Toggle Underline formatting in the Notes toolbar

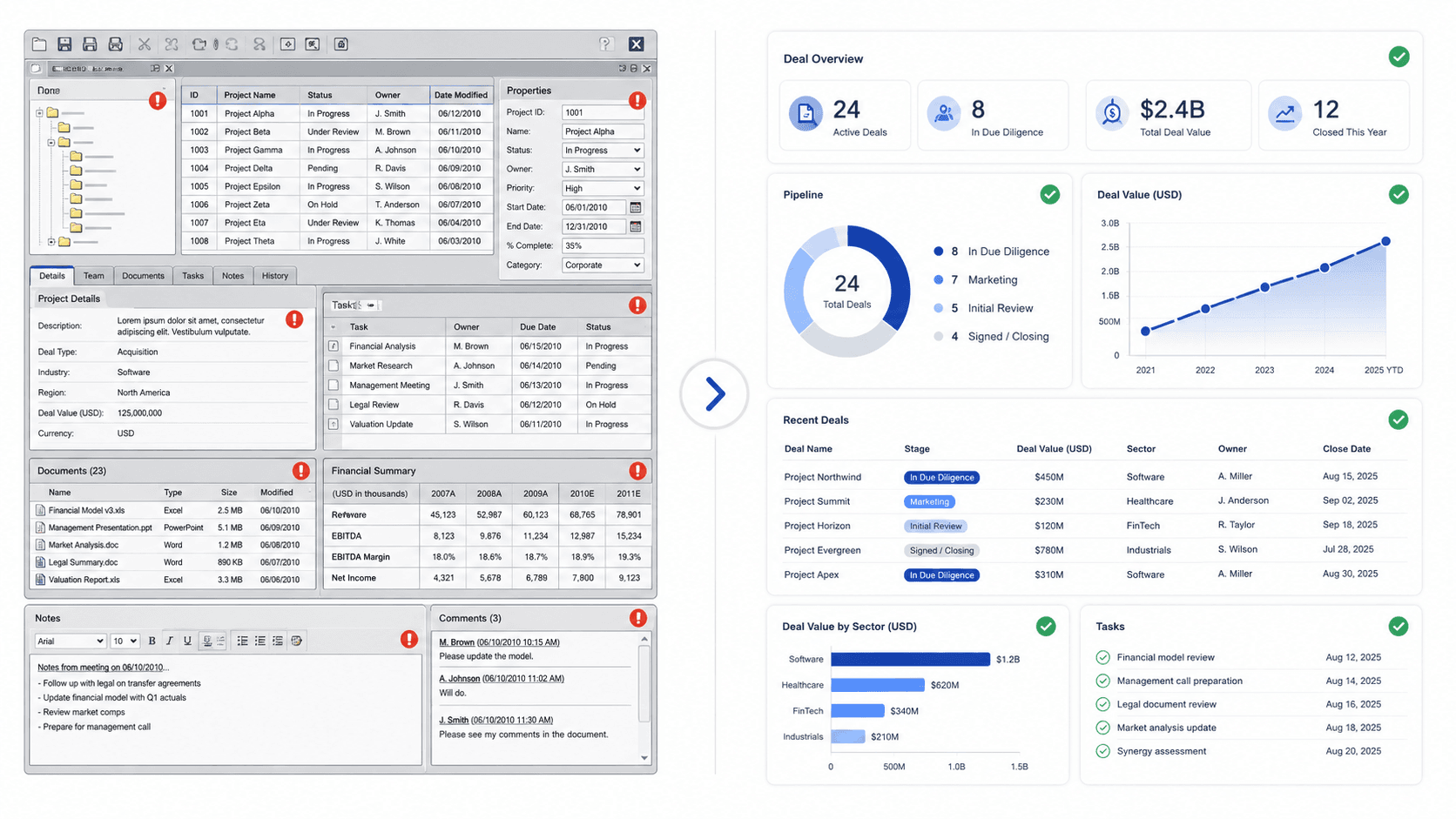coord(187,641)
